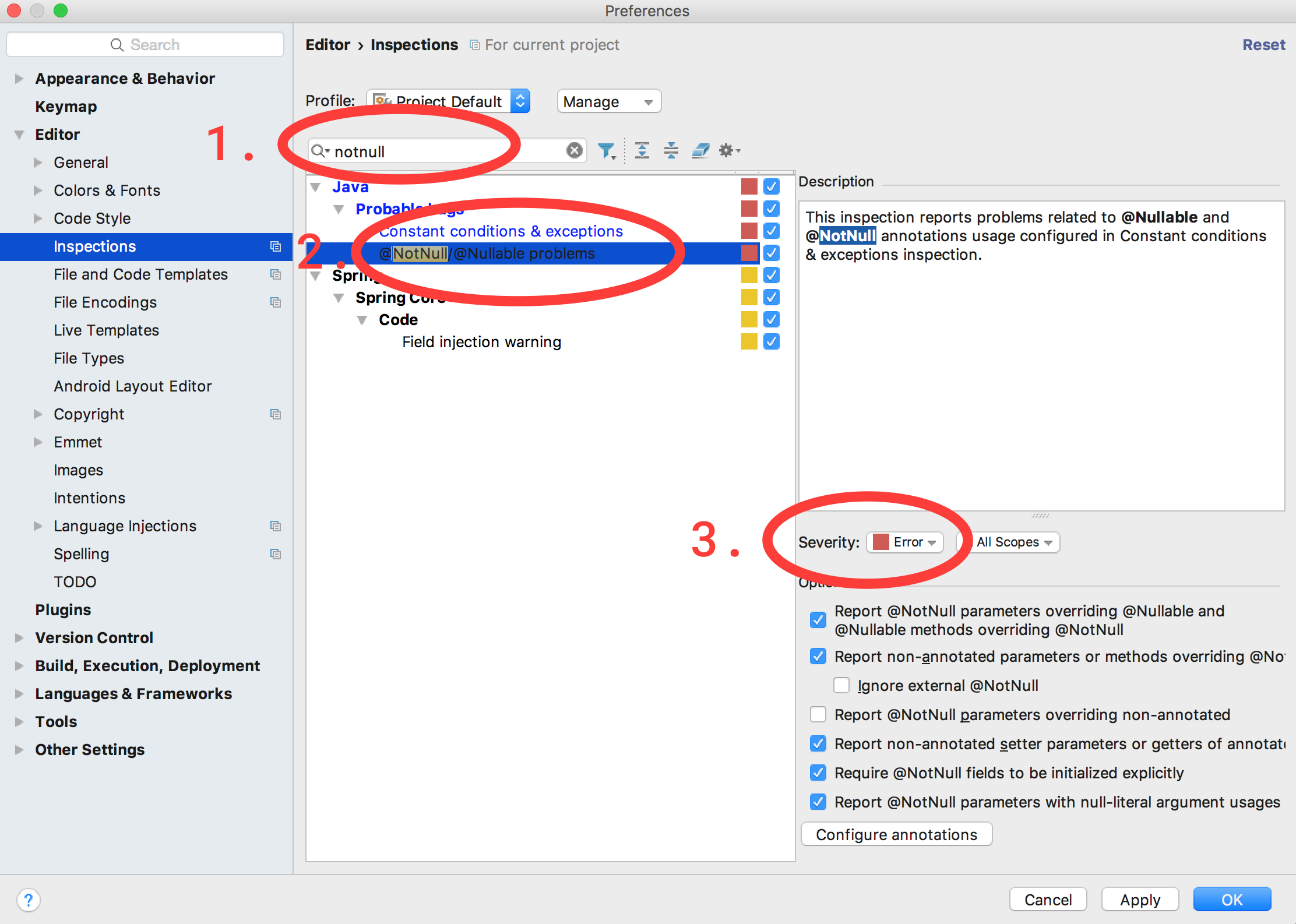Open the All Scopes dropdown
The width and height of the screenshot is (1296, 924).
click(1014, 542)
